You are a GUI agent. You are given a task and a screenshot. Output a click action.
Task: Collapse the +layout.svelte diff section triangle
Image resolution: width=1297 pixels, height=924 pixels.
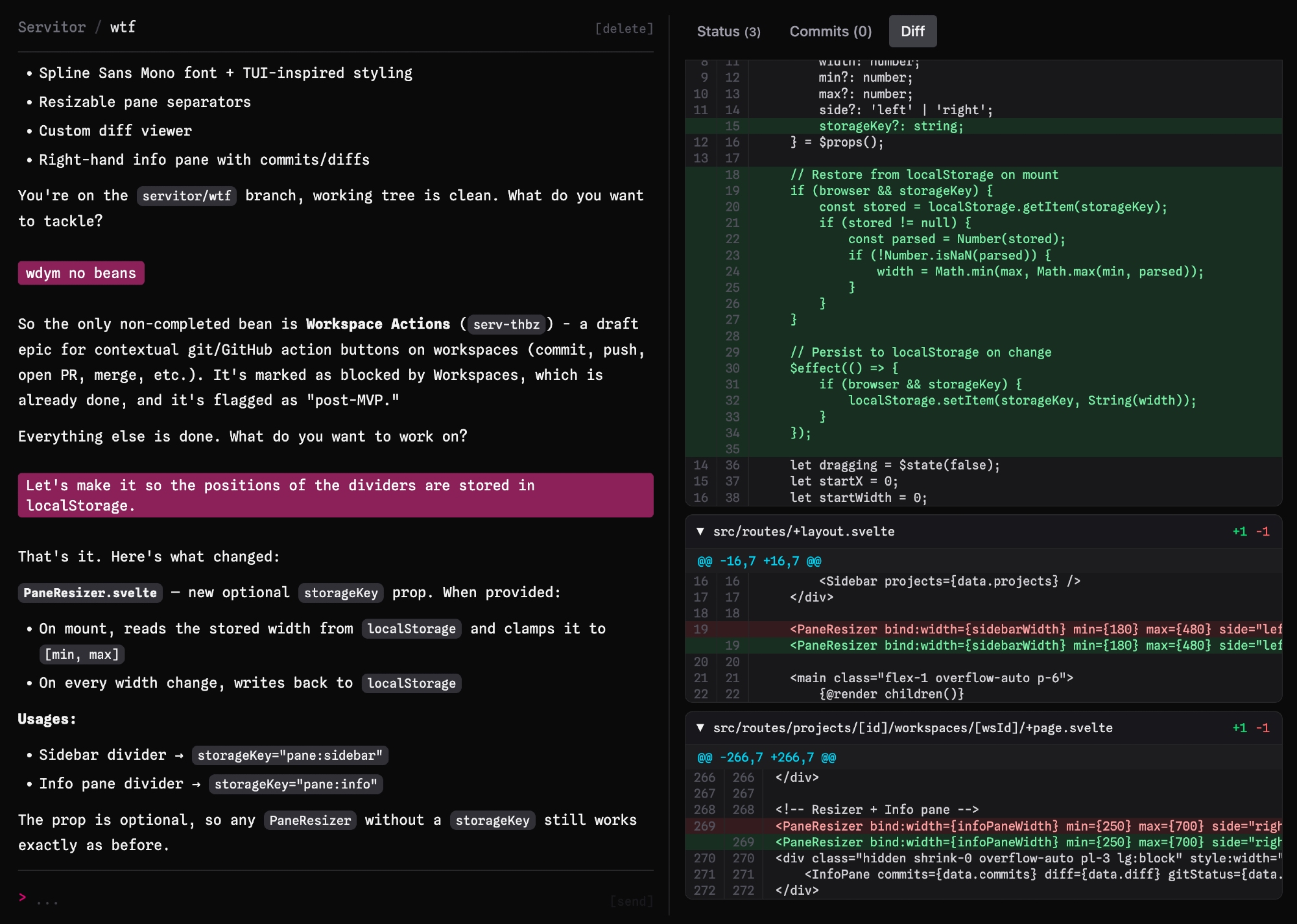pos(700,531)
